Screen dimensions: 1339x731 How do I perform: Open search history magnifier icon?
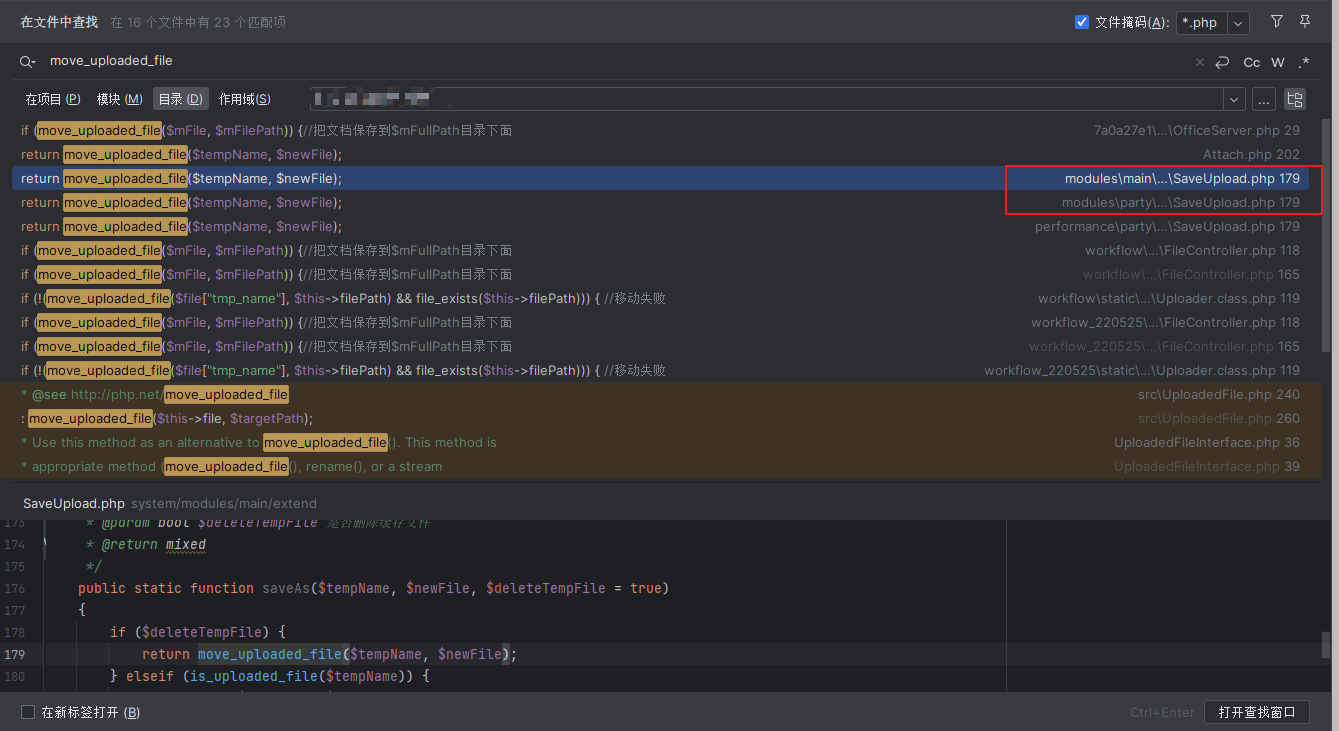(28, 62)
